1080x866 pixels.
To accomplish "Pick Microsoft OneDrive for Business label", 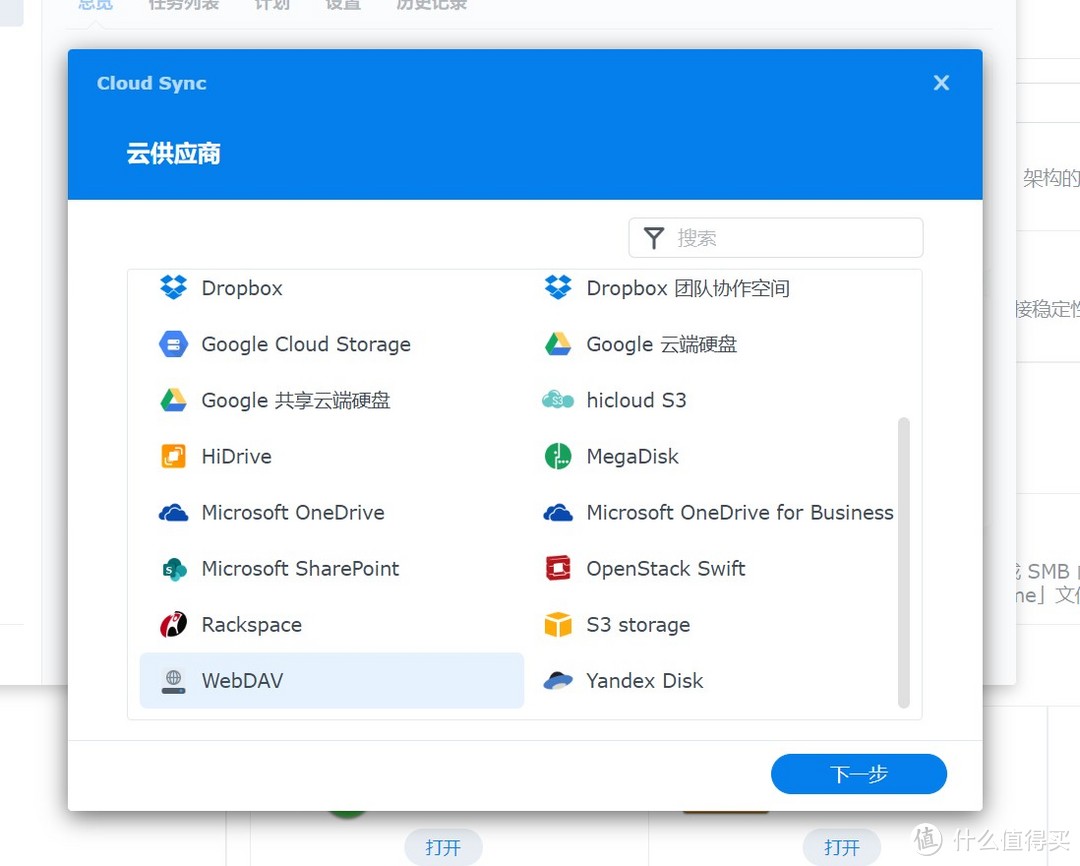I will coord(740,513).
